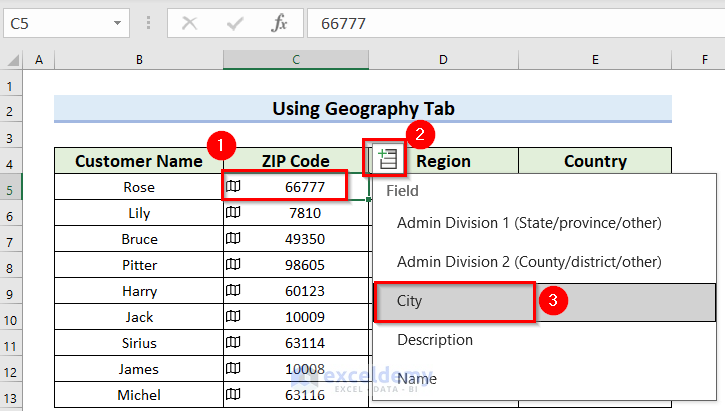This screenshot has height=411, width=725.
Task: Click the geography map icon beside 10009
Action: click(x=233, y=316)
